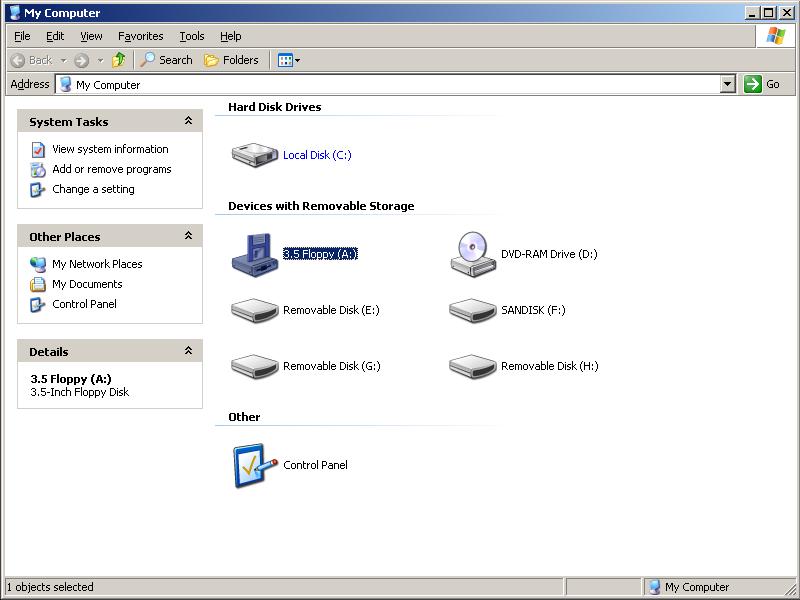Open the Views button menu
This screenshot has width=800, height=600.
tap(289, 60)
